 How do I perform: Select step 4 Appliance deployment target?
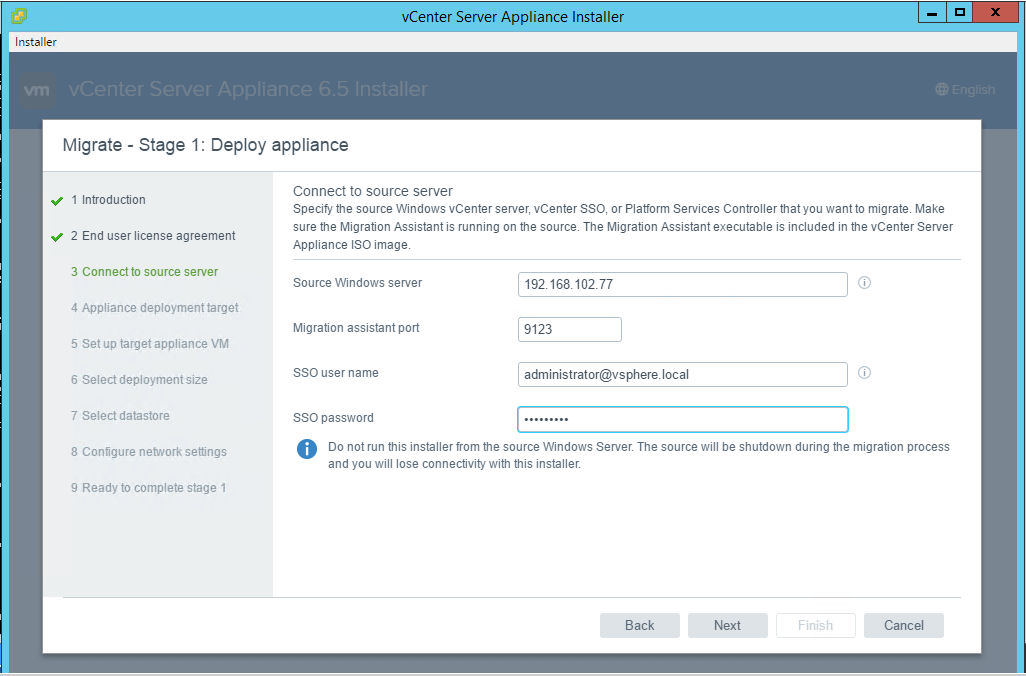[x=154, y=308]
